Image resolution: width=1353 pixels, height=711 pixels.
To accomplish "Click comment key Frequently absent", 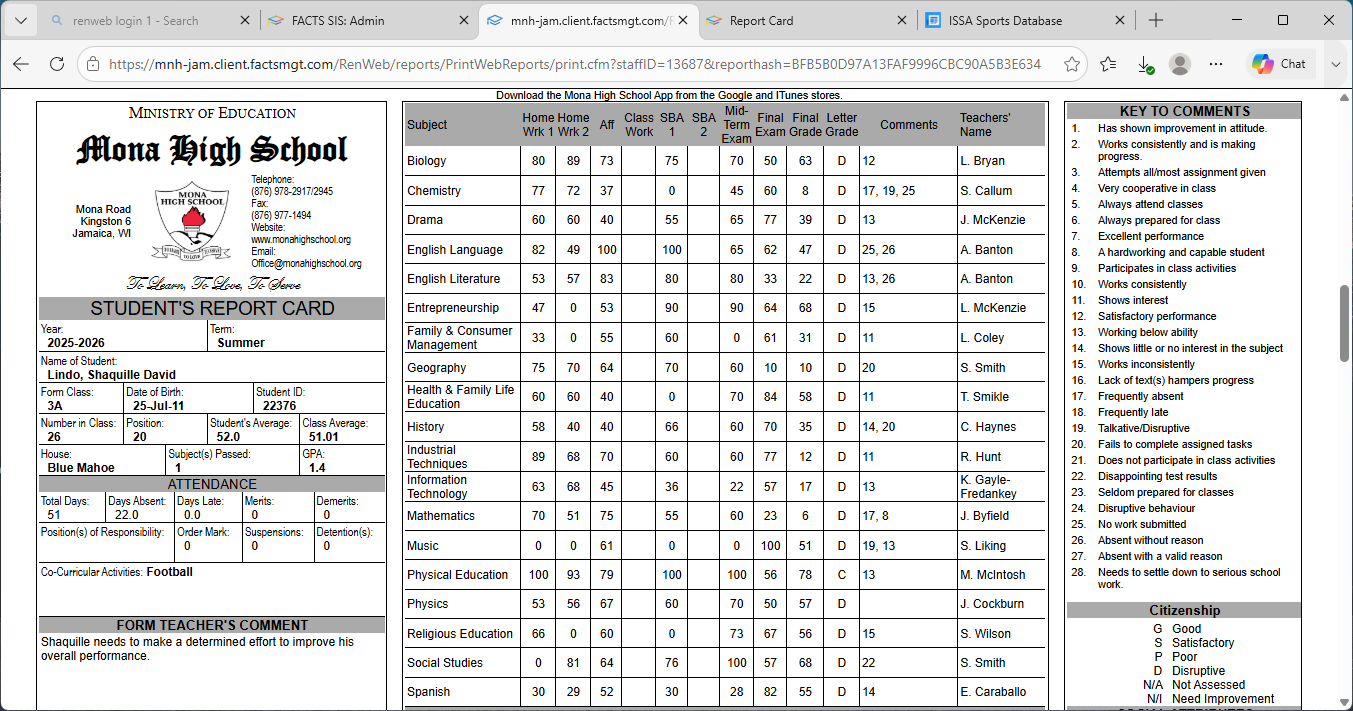I will [1140, 397].
